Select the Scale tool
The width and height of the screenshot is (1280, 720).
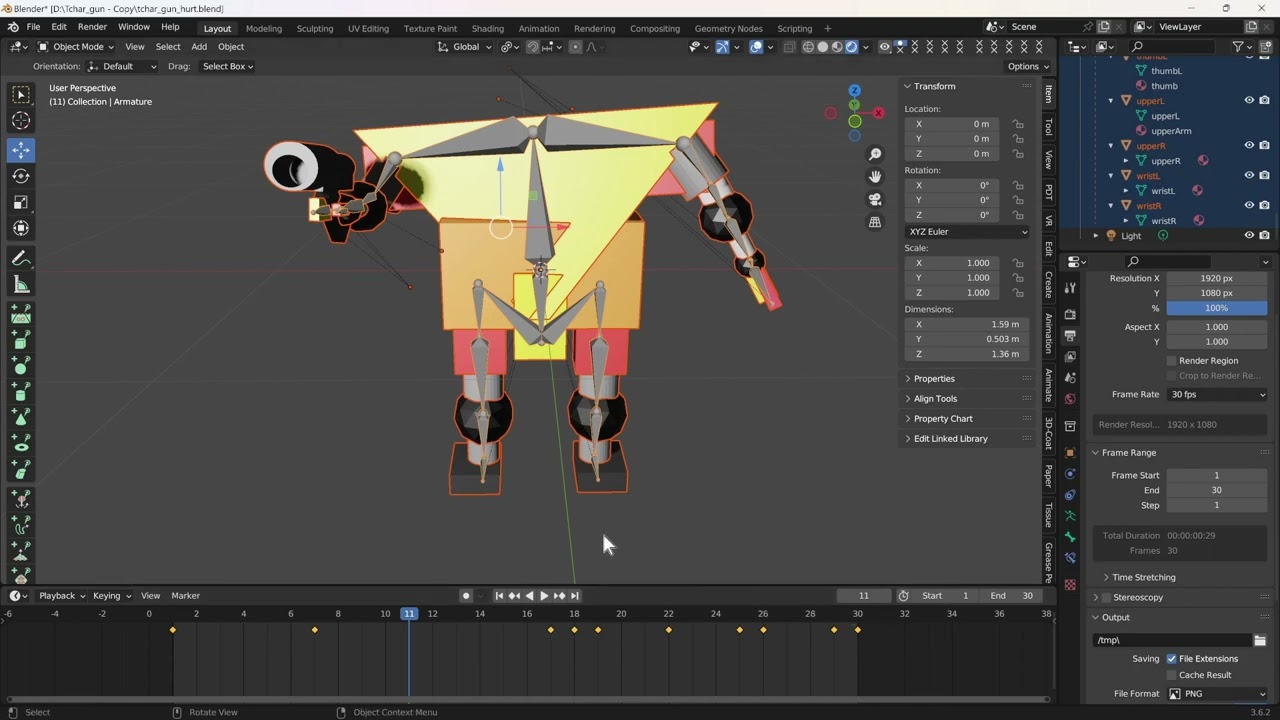[x=21, y=202]
